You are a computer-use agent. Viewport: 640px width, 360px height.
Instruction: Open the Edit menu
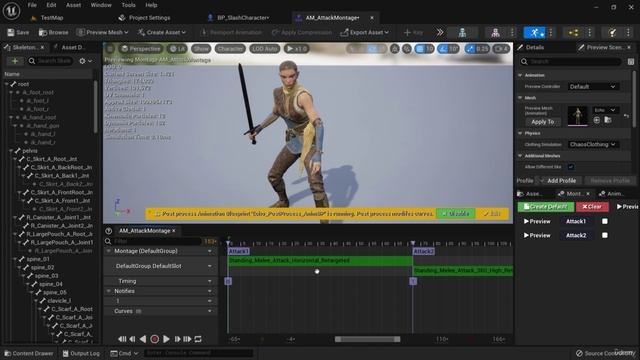pyautogui.click(x=51, y=5)
